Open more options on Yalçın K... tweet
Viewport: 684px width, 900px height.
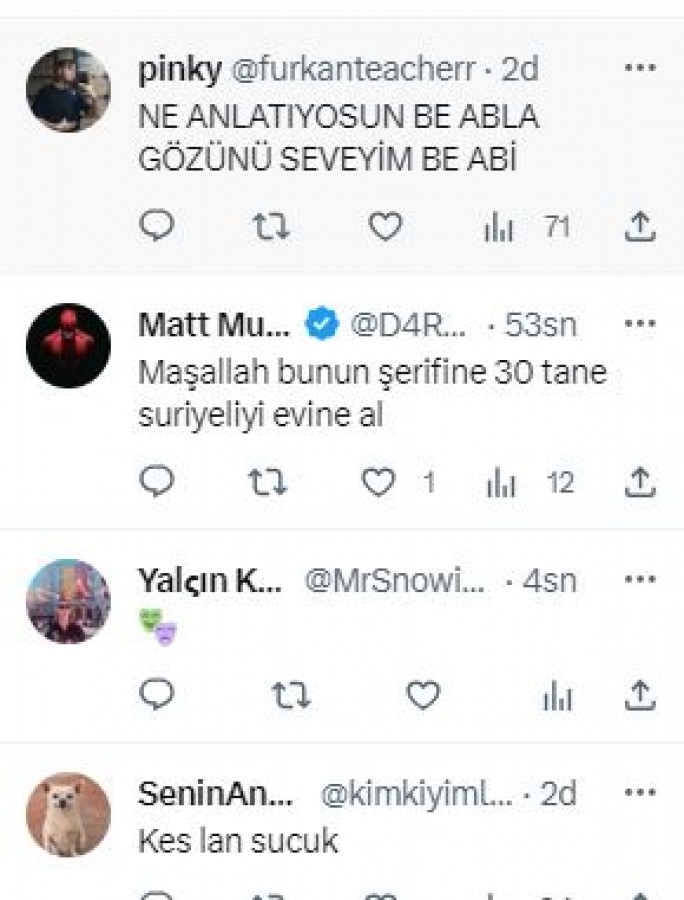pos(639,580)
